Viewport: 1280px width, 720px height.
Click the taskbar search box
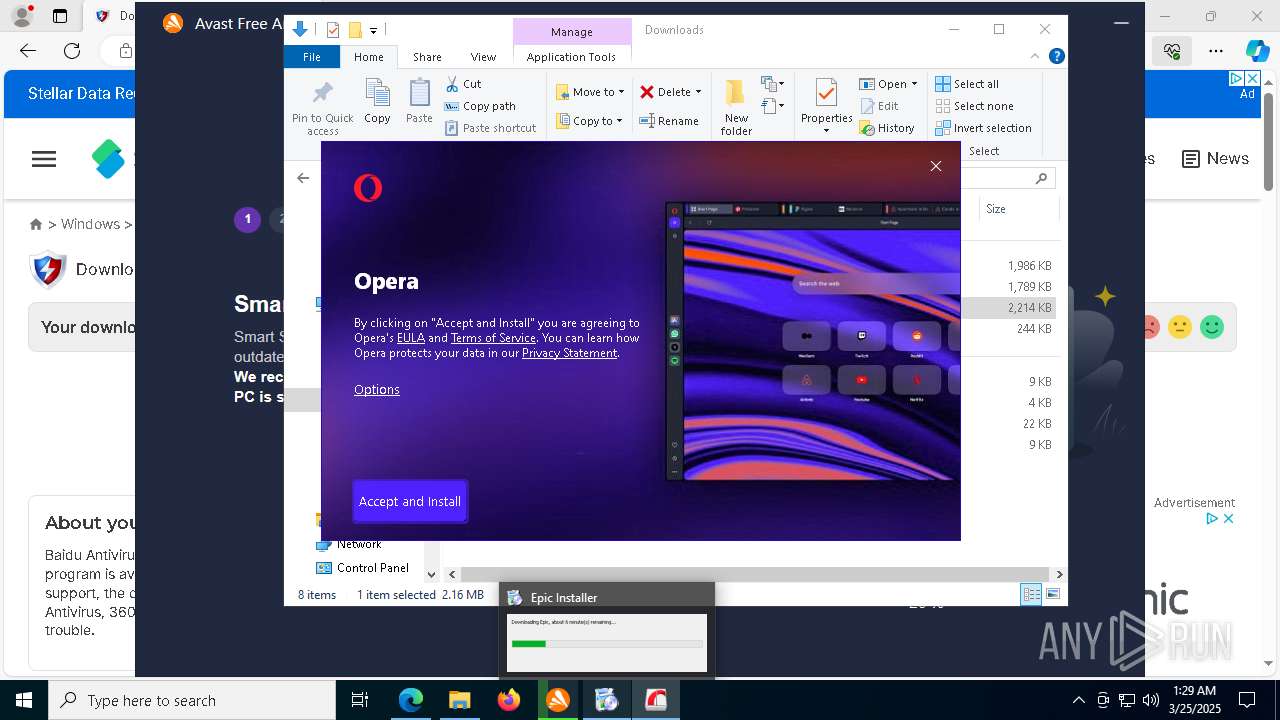[192, 700]
